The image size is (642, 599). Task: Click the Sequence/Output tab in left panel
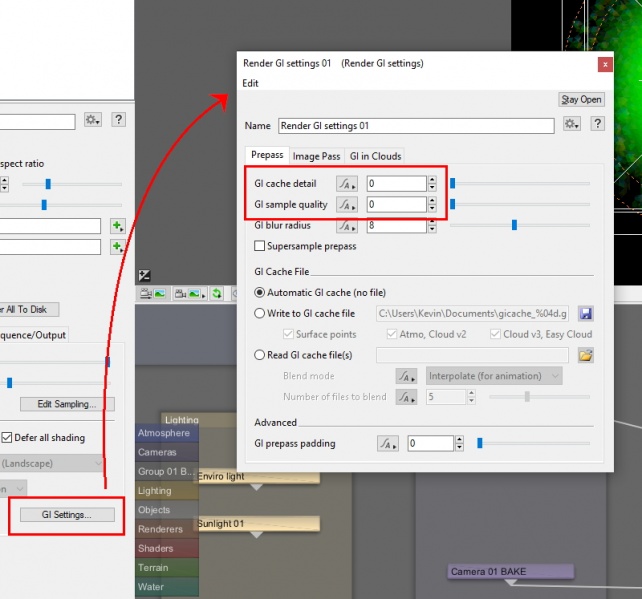[x=34, y=335]
